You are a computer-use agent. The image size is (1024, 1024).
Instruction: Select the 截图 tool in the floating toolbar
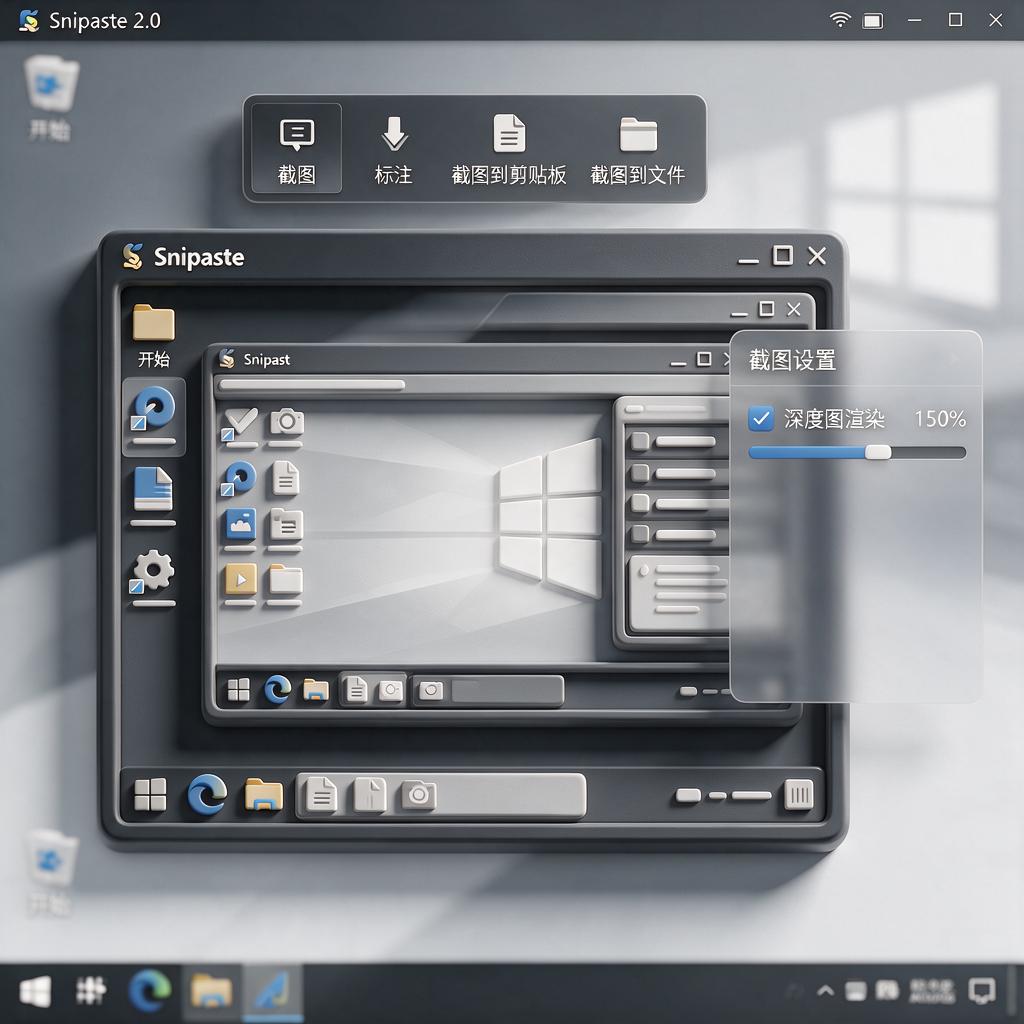pos(296,148)
